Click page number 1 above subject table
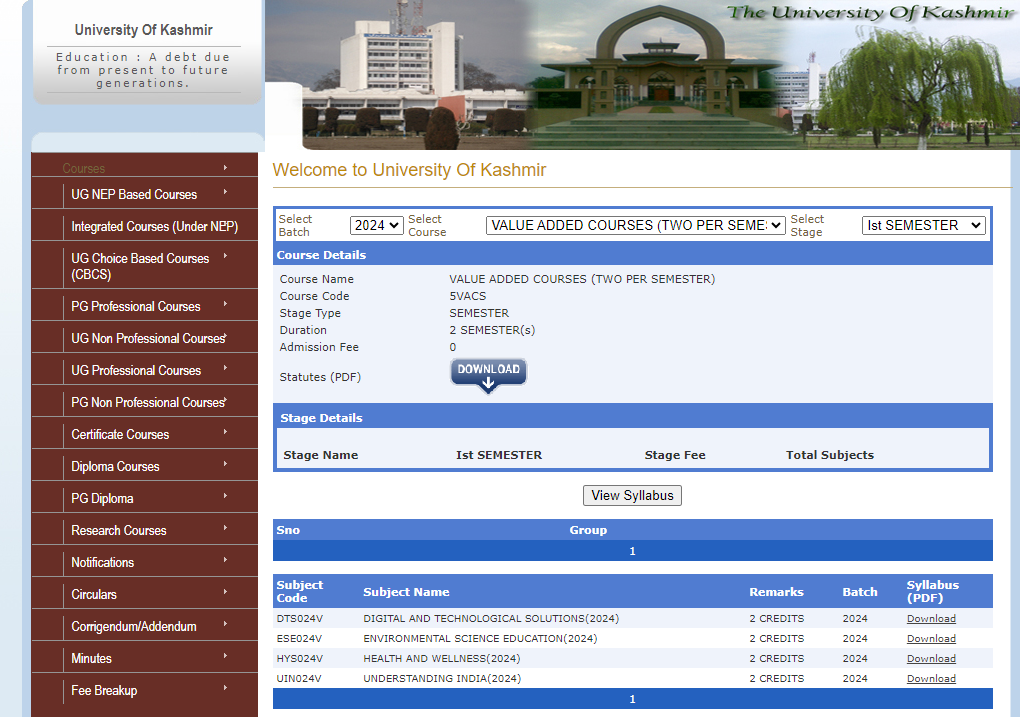The image size is (1020, 717). [632, 551]
